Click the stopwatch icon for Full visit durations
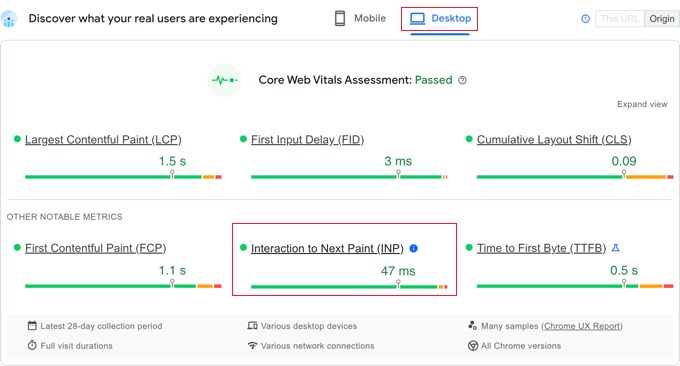 click(x=32, y=346)
